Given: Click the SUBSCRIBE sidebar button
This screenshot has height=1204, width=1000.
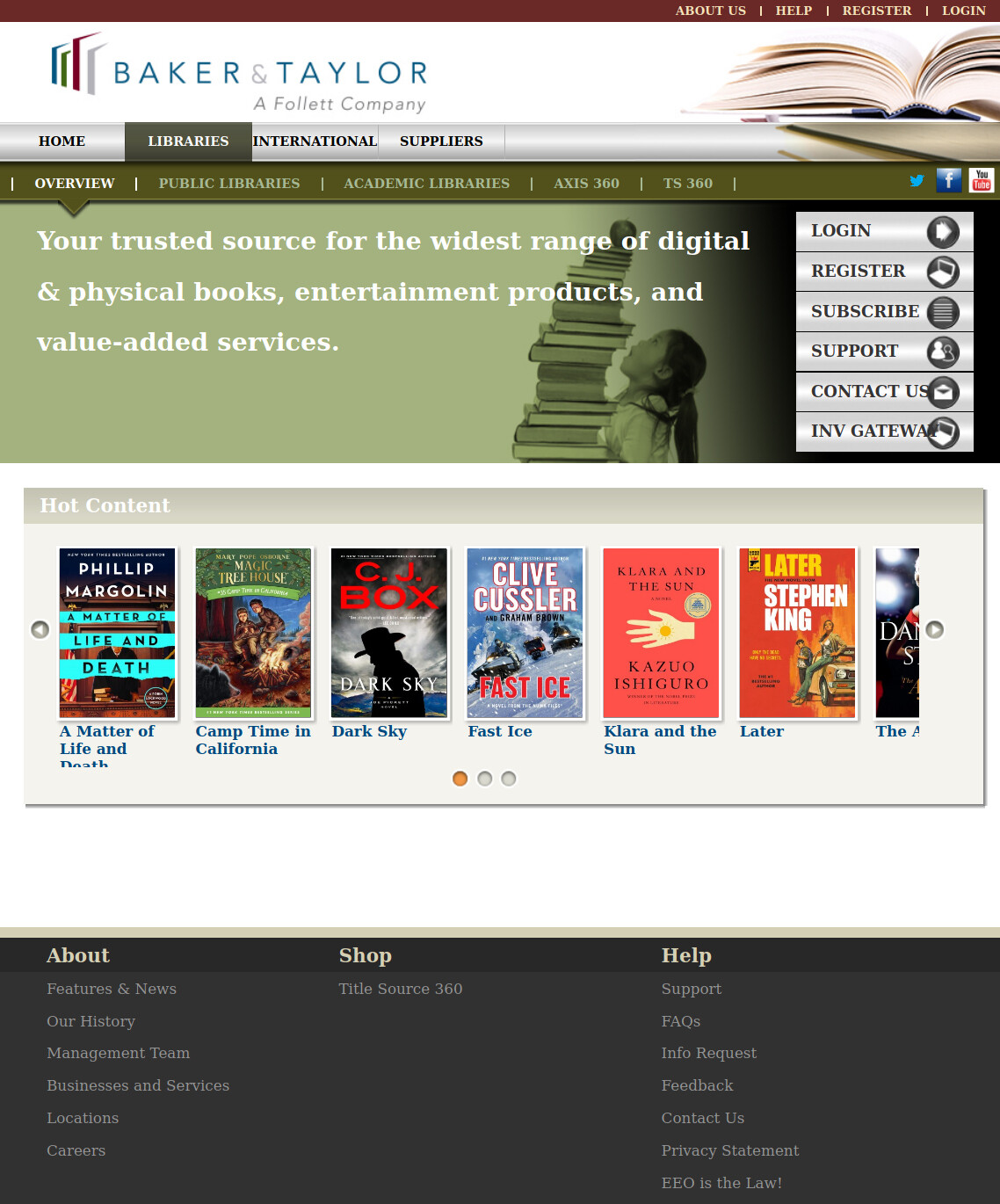Looking at the screenshot, I should pos(885,312).
